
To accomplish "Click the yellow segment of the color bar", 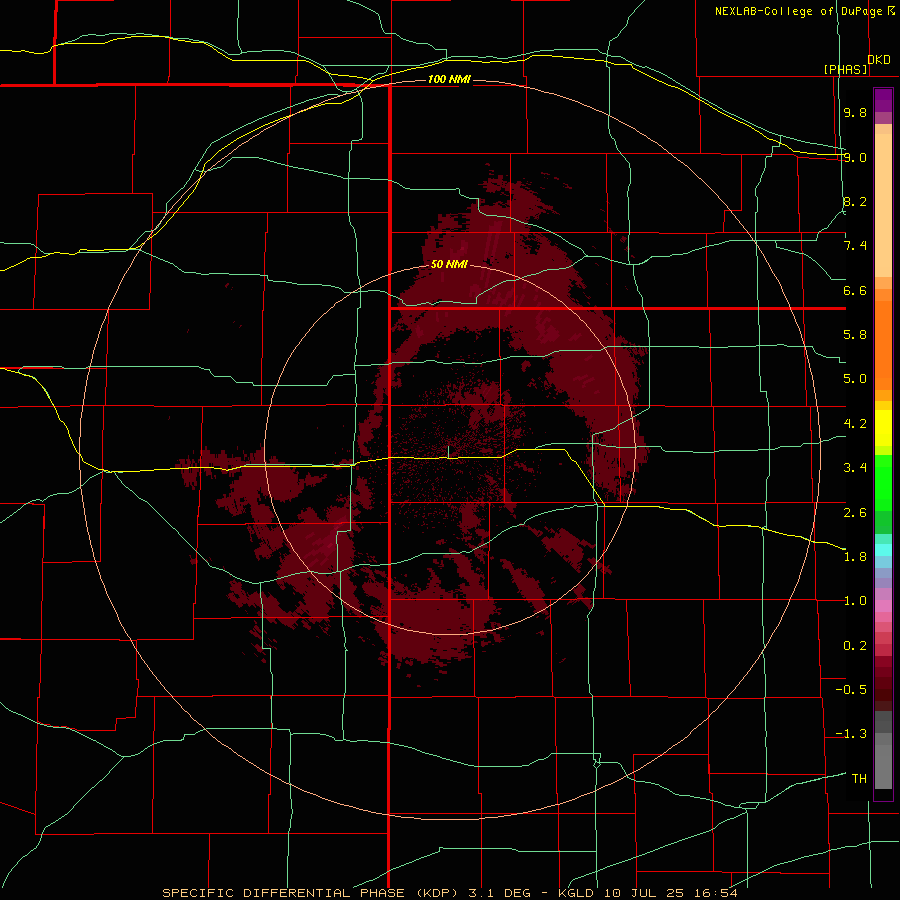I will 883,428.
